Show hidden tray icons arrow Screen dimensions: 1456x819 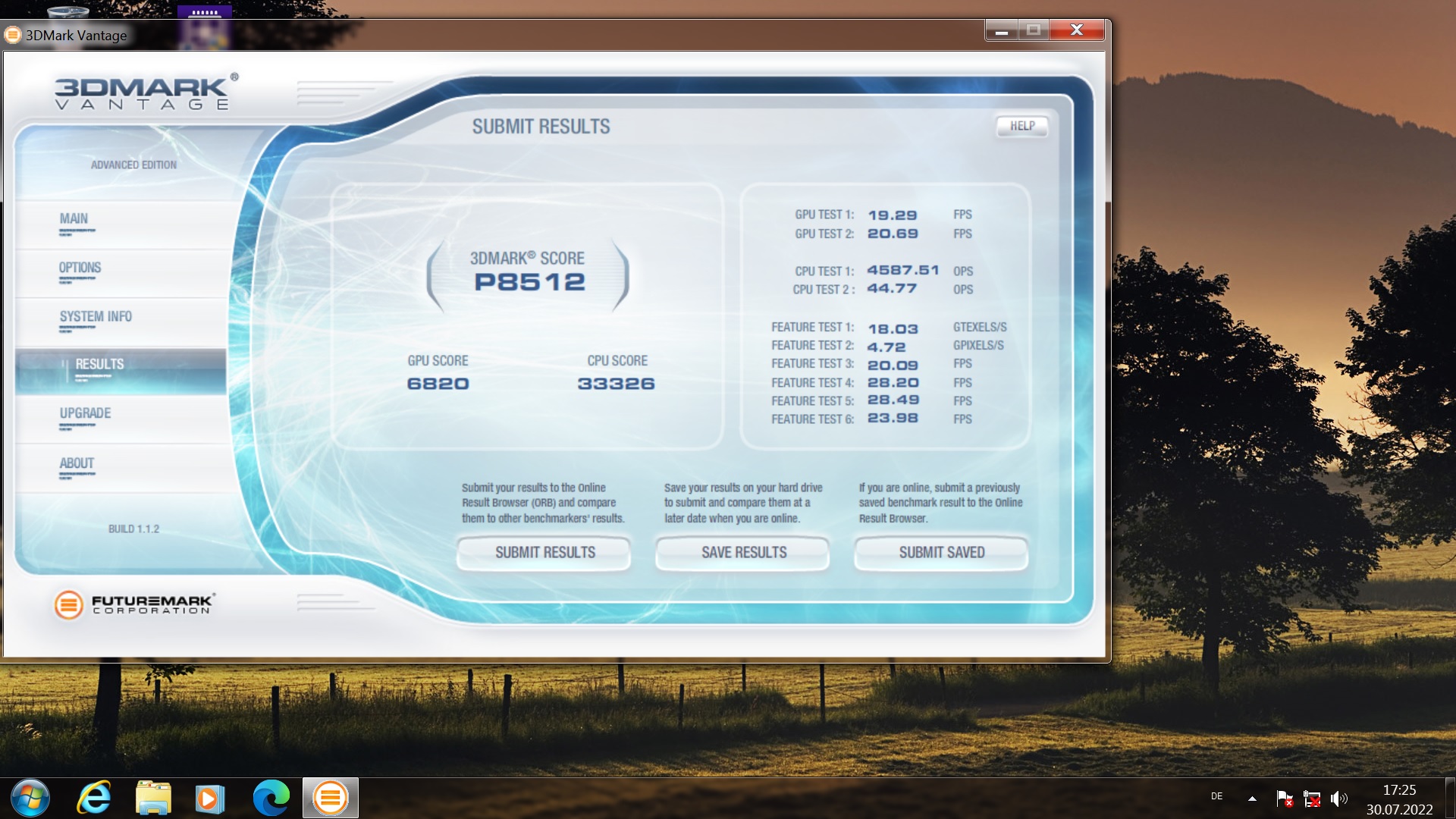[1252, 799]
